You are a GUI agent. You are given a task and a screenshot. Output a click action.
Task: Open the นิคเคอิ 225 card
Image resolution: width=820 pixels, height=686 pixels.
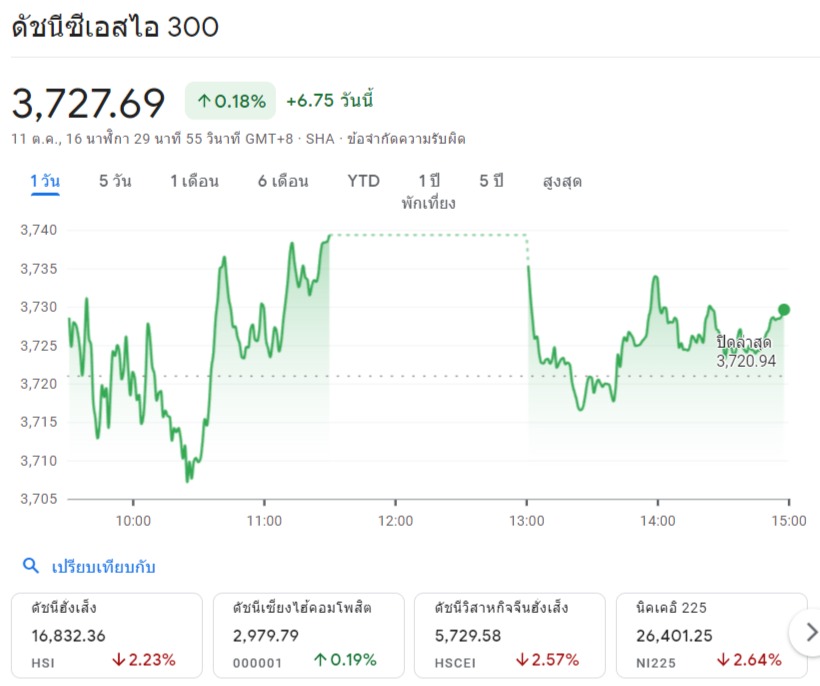point(711,634)
